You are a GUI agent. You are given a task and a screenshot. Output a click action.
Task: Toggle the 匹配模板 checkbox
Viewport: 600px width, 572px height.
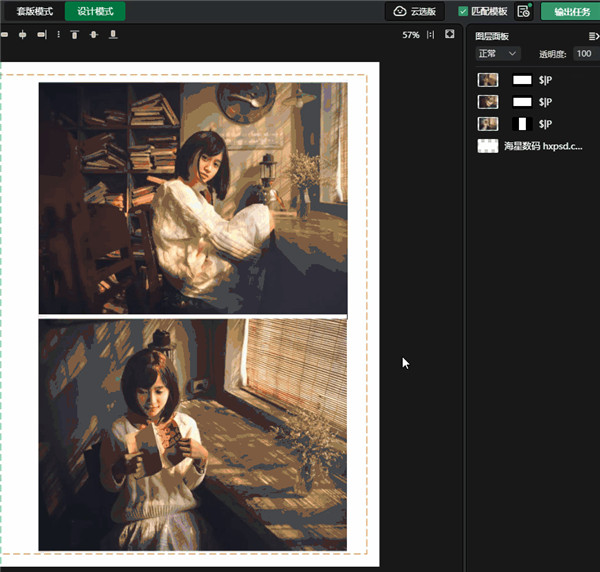point(463,11)
